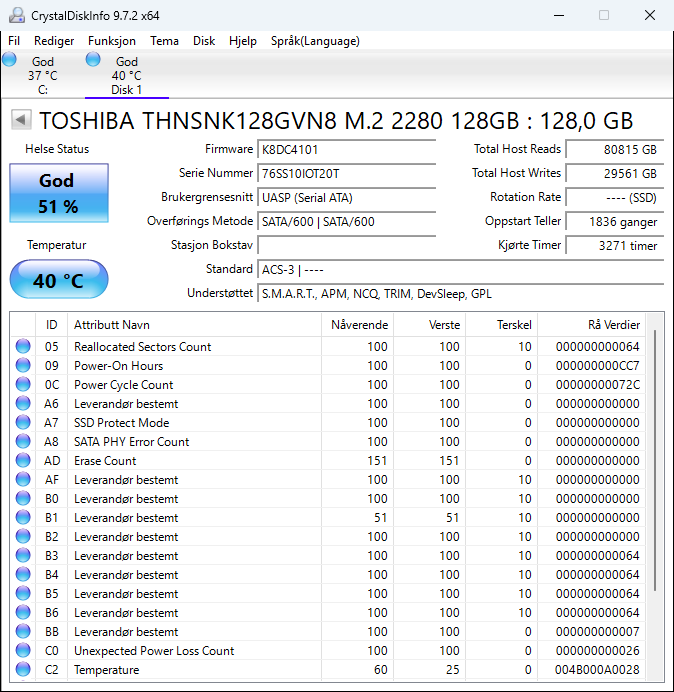Click status icon for BB row
Image resolution: width=674 pixels, height=692 pixels.
pyautogui.click(x=23, y=631)
